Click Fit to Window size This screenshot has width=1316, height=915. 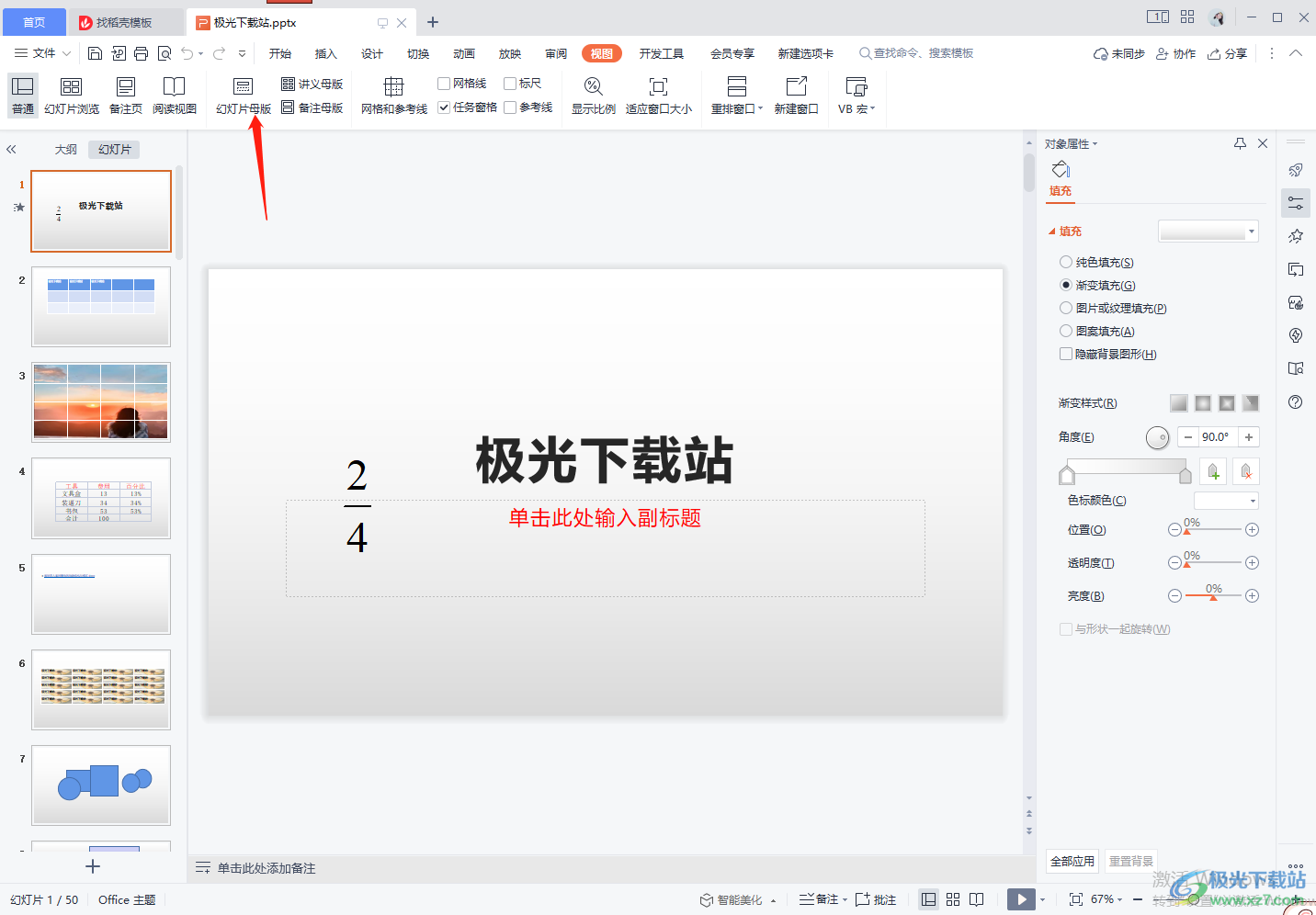(x=659, y=96)
